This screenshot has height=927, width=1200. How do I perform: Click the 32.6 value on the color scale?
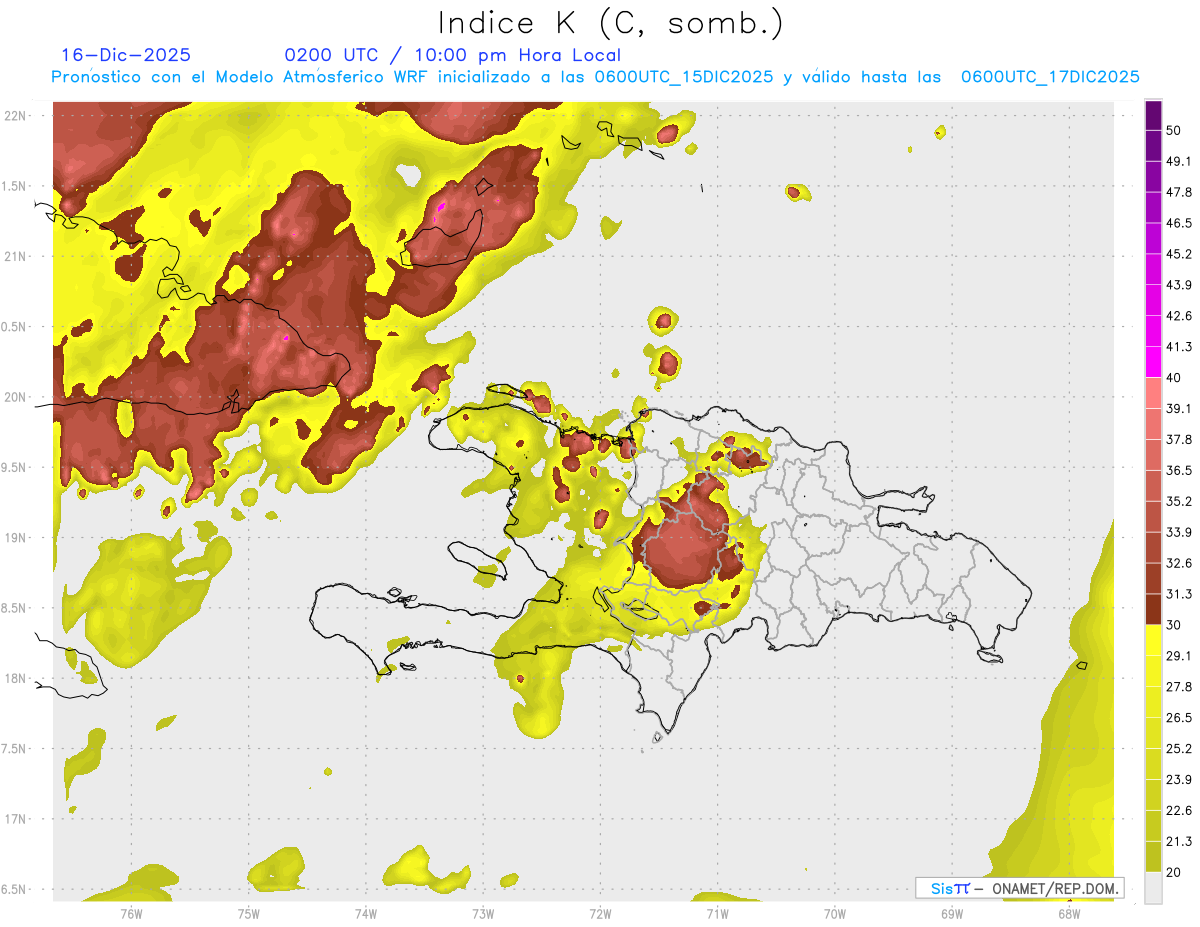1179,563
